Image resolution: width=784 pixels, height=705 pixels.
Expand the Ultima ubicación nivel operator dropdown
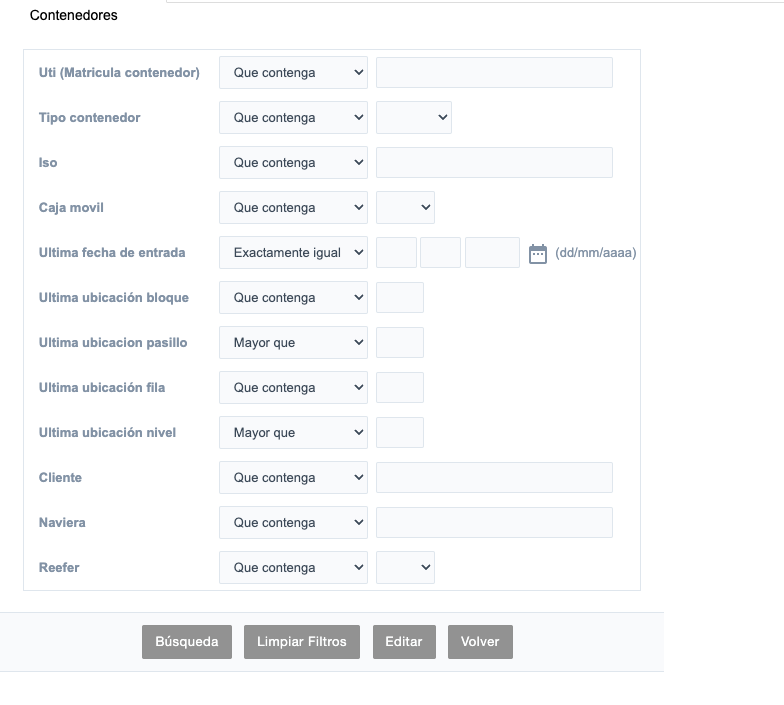(293, 433)
